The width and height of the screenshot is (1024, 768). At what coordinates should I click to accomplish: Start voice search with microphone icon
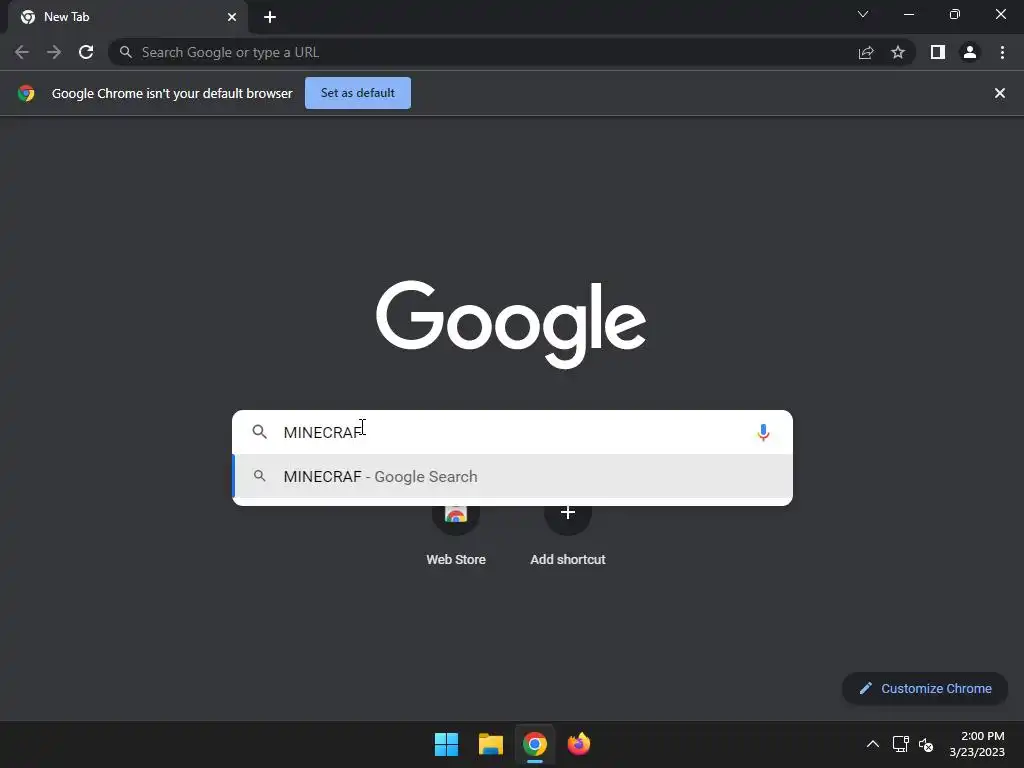763,432
